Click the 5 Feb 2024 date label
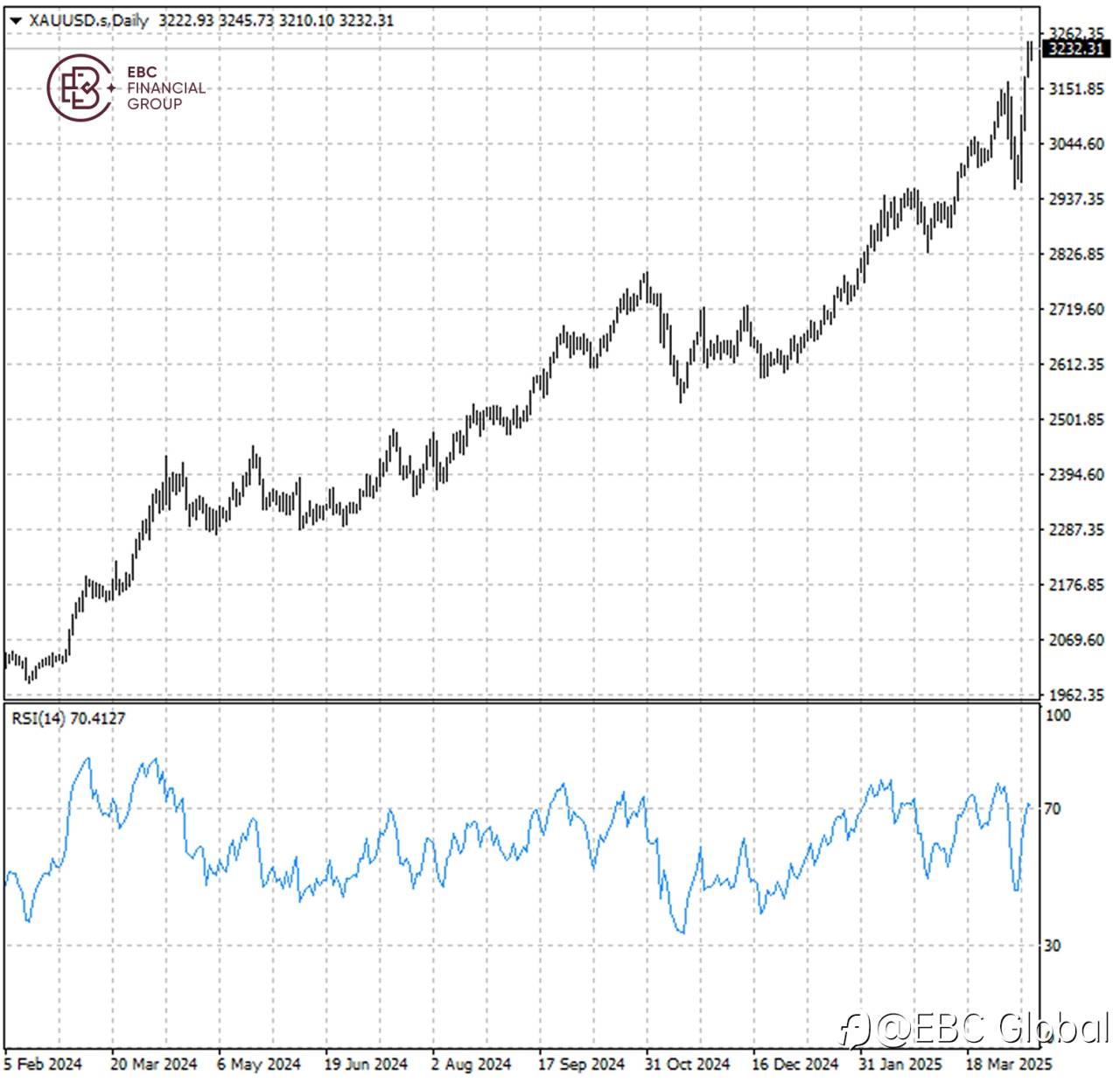Screen dimensions: 1120x1083 [x=43, y=1064]
